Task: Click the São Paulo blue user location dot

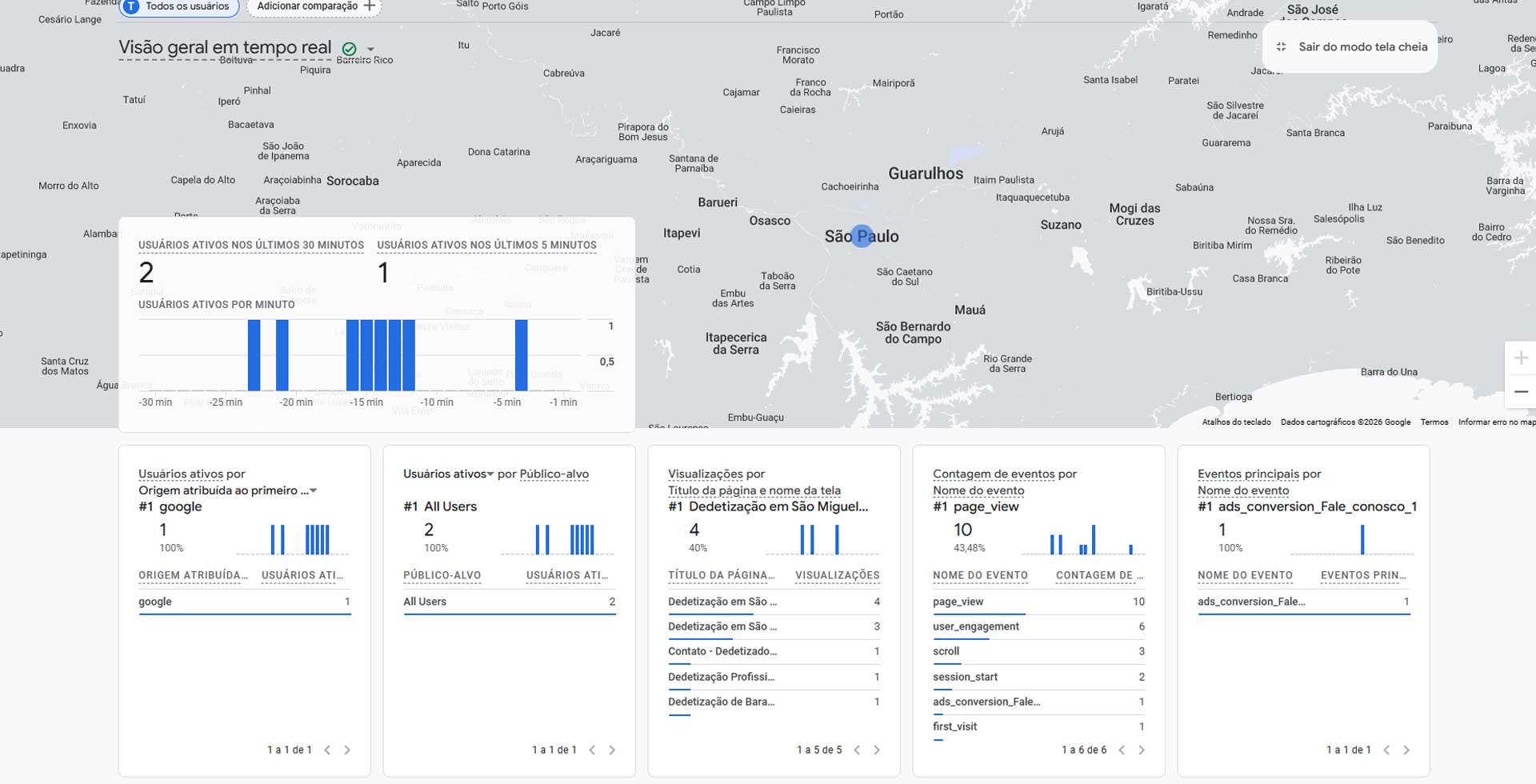Action: pyautogui.click(x=862, y=236)
